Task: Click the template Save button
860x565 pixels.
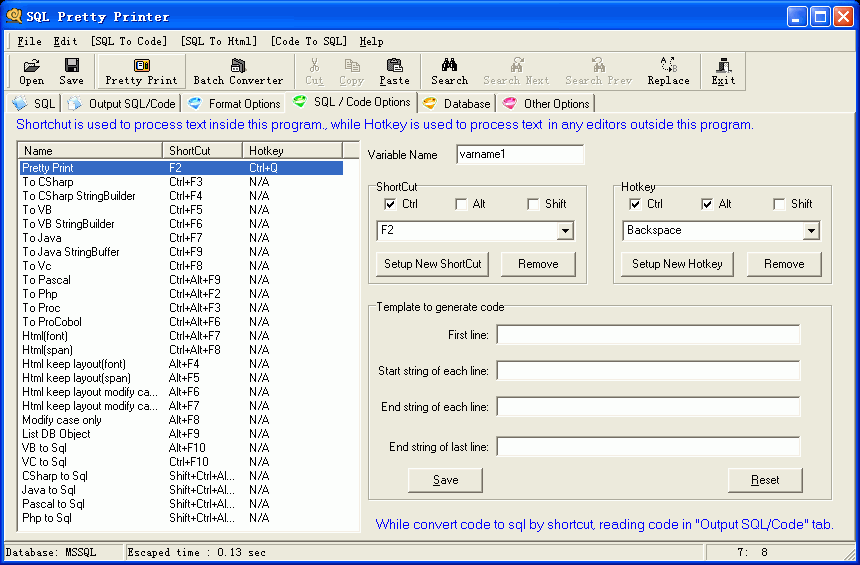Action: tap(445, 480)
